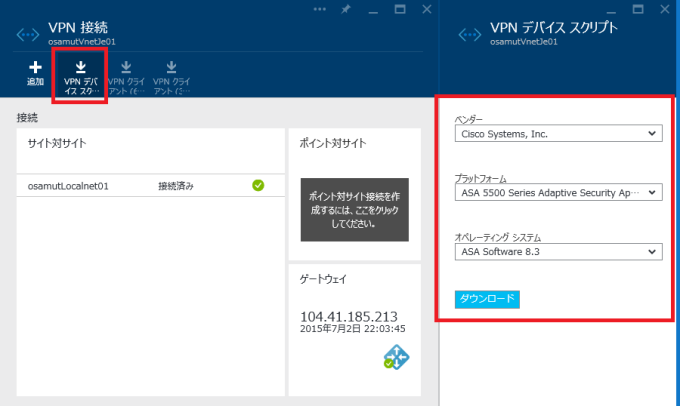Download the VPN デバイス スクリプト toolbar item

(x=80, y=77)
